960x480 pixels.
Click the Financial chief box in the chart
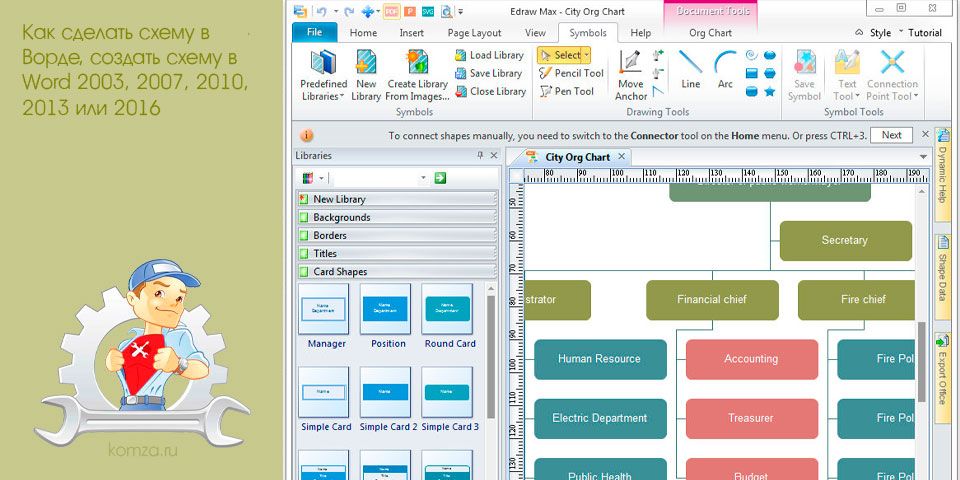(711, 299)
